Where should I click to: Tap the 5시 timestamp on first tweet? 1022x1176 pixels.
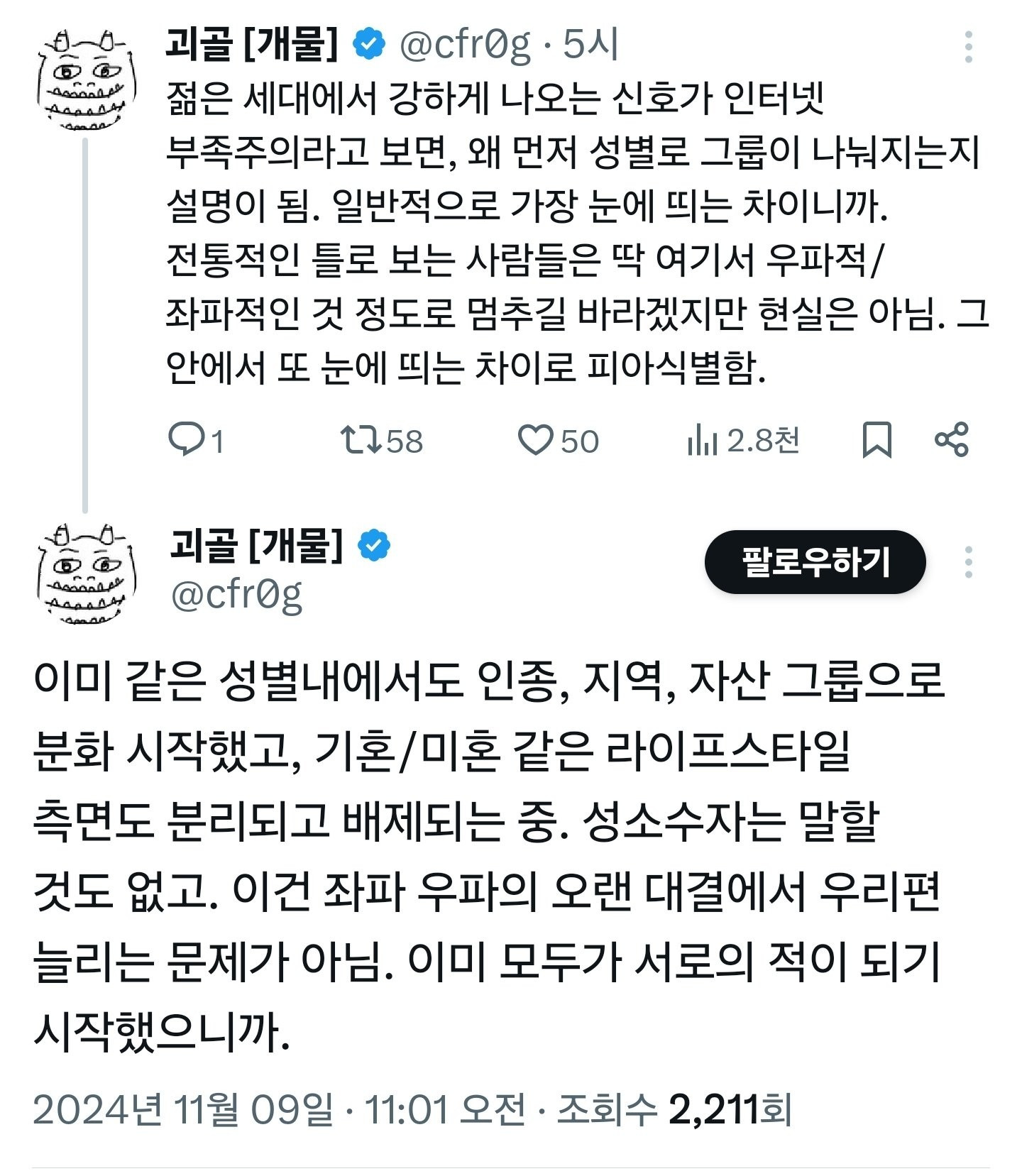(x=590, y=45)
